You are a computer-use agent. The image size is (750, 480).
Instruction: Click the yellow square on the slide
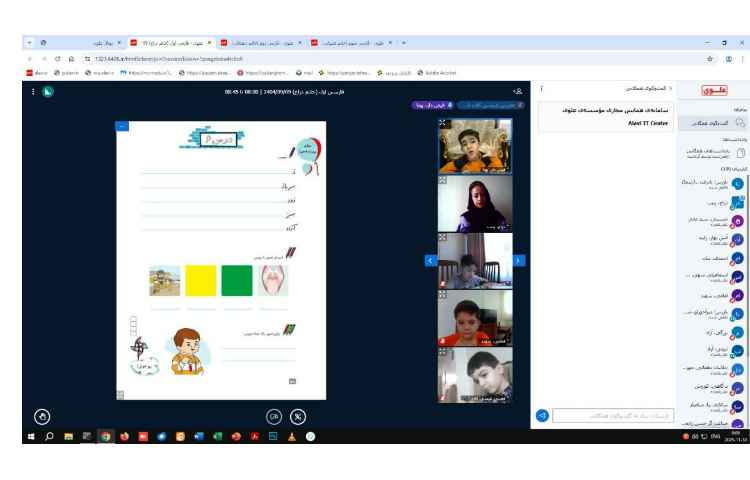(x=201, y=280)
